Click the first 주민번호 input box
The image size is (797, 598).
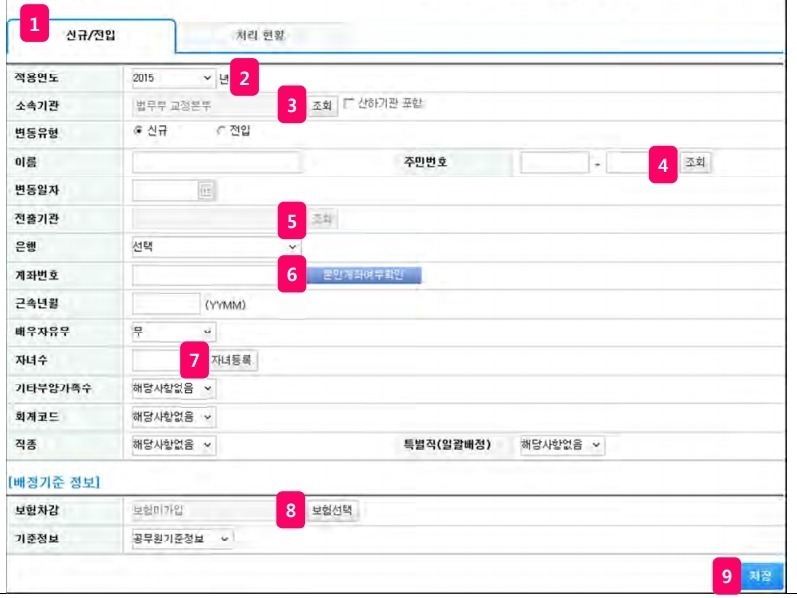pyautogui.click(x=555, y=163)
